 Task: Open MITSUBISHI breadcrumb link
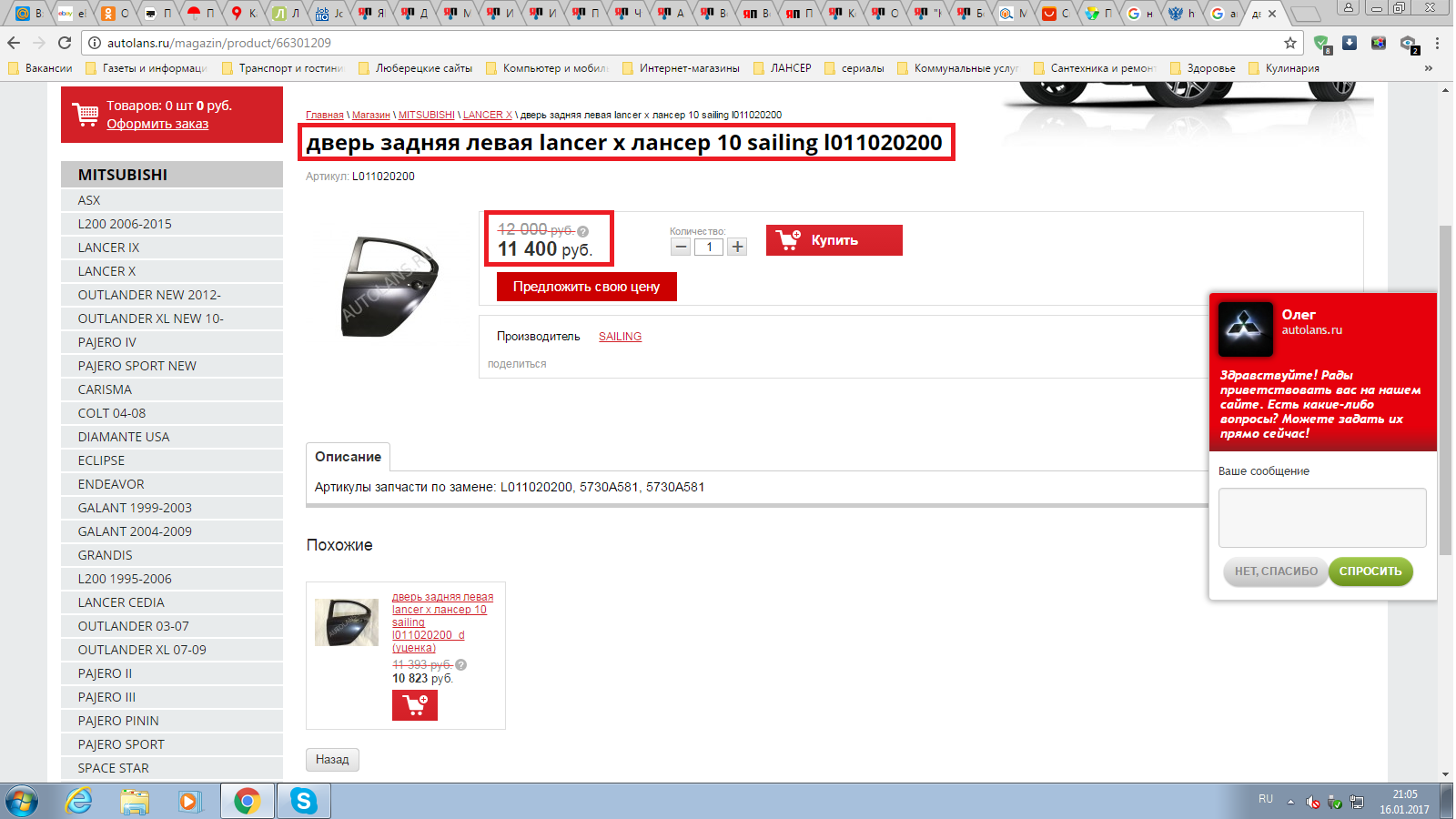427,115
